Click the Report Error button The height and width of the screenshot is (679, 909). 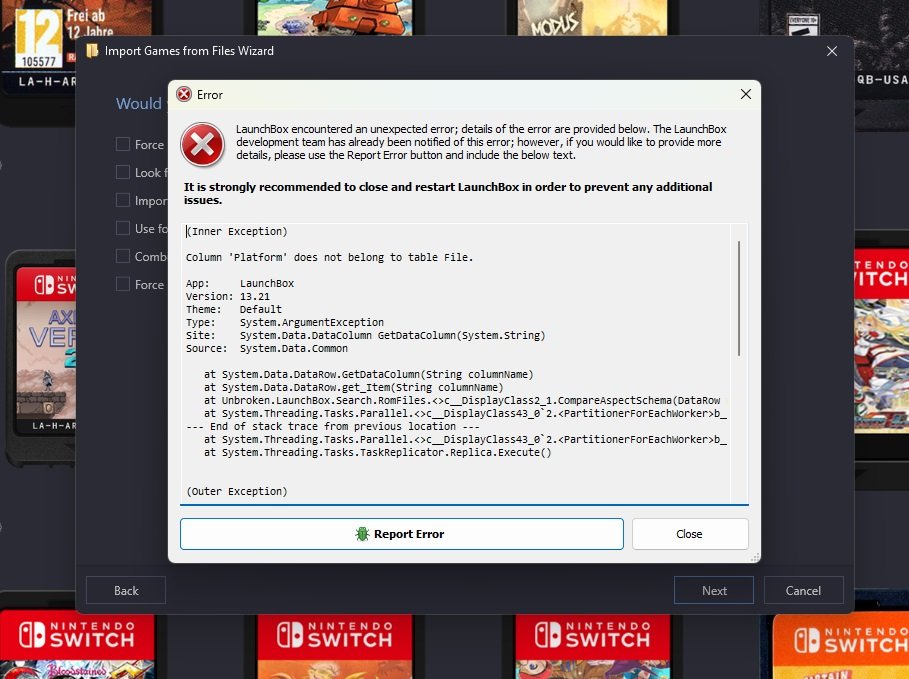[x=401, y=533]
